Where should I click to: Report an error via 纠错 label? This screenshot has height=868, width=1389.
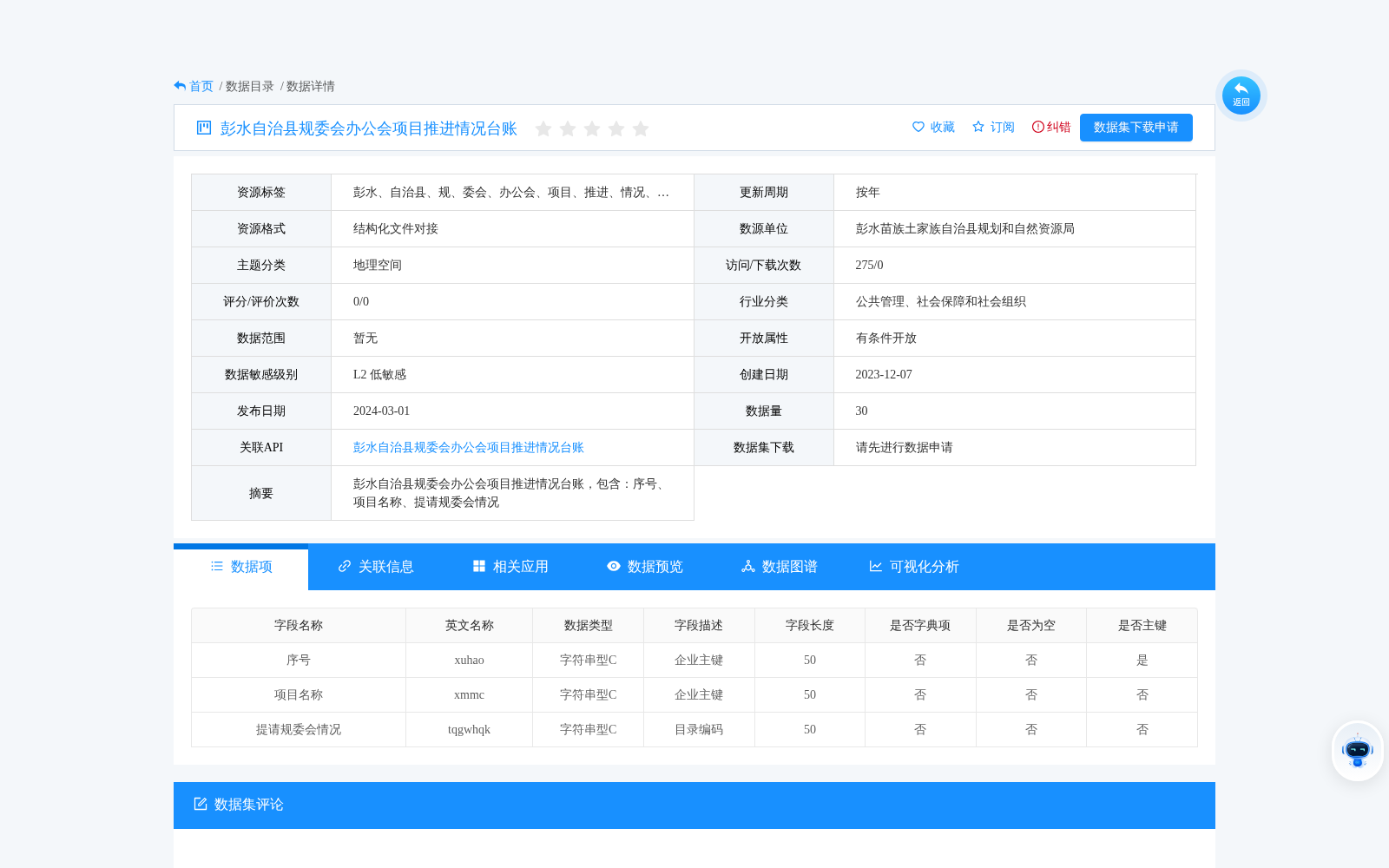pyautogui.click(x=1059, y=127)
